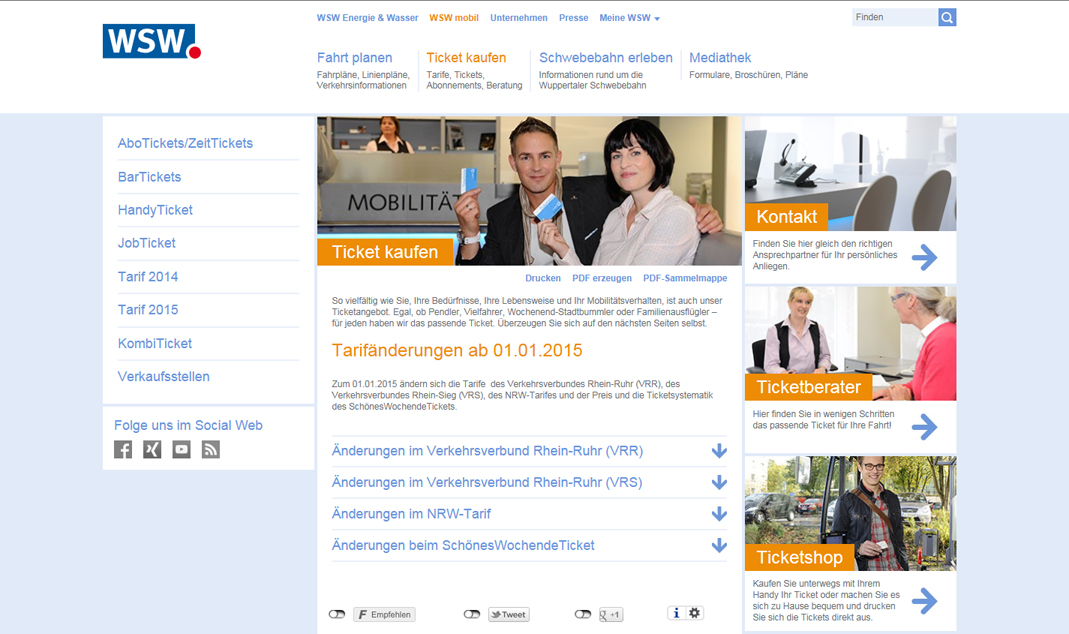Click the search magnifier button

(947, 17)
